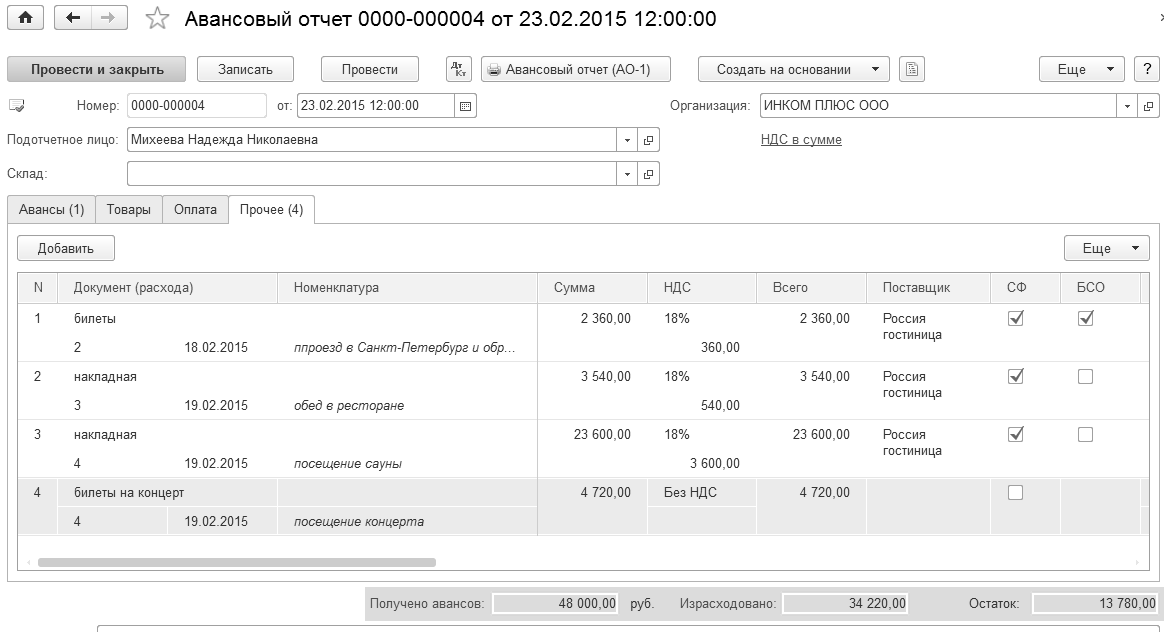1164x632 pixels.
Task: Uncheck СФ for the билеты row
Action: click(x=1016, y=319)
